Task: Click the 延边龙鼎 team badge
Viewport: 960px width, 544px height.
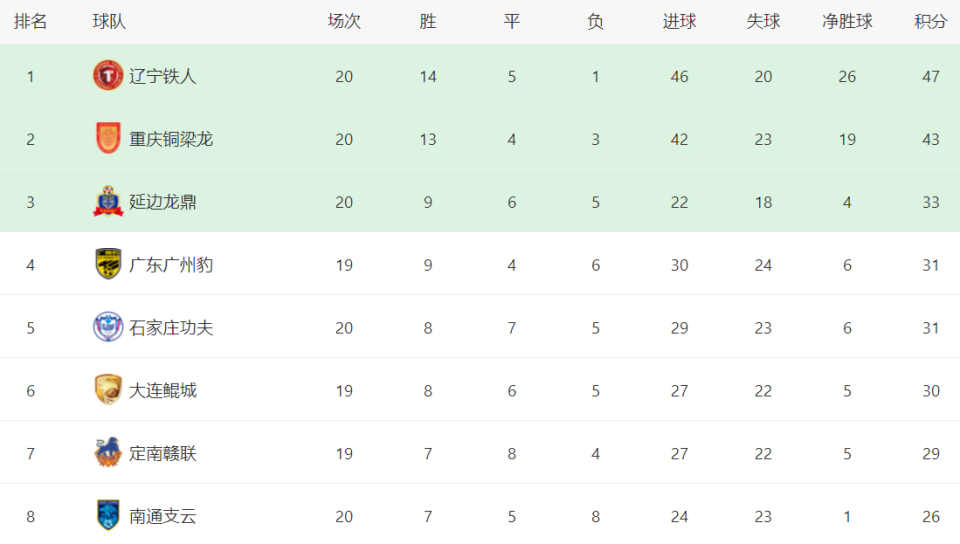Action: (108, 202)
